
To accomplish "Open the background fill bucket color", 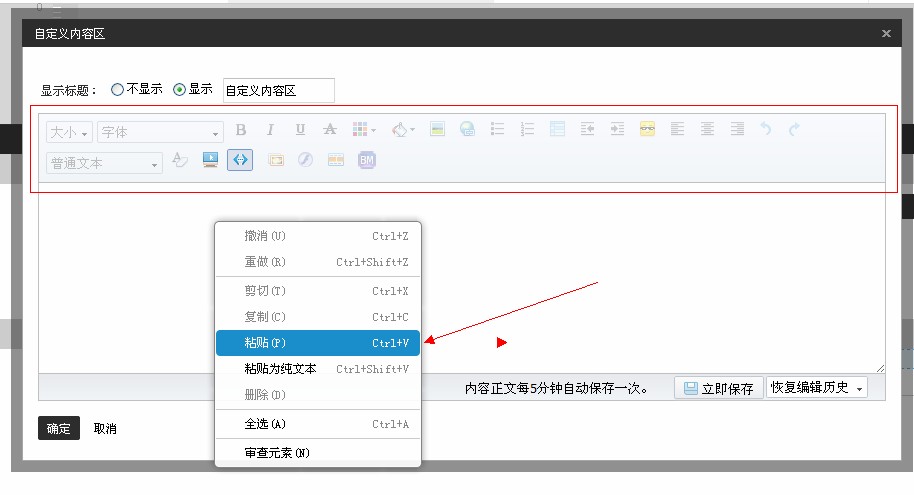I will click(x=403, y=129).
